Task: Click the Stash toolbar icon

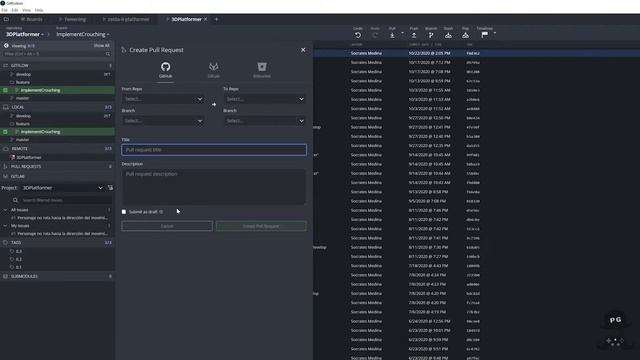Action: pos(448,36)
